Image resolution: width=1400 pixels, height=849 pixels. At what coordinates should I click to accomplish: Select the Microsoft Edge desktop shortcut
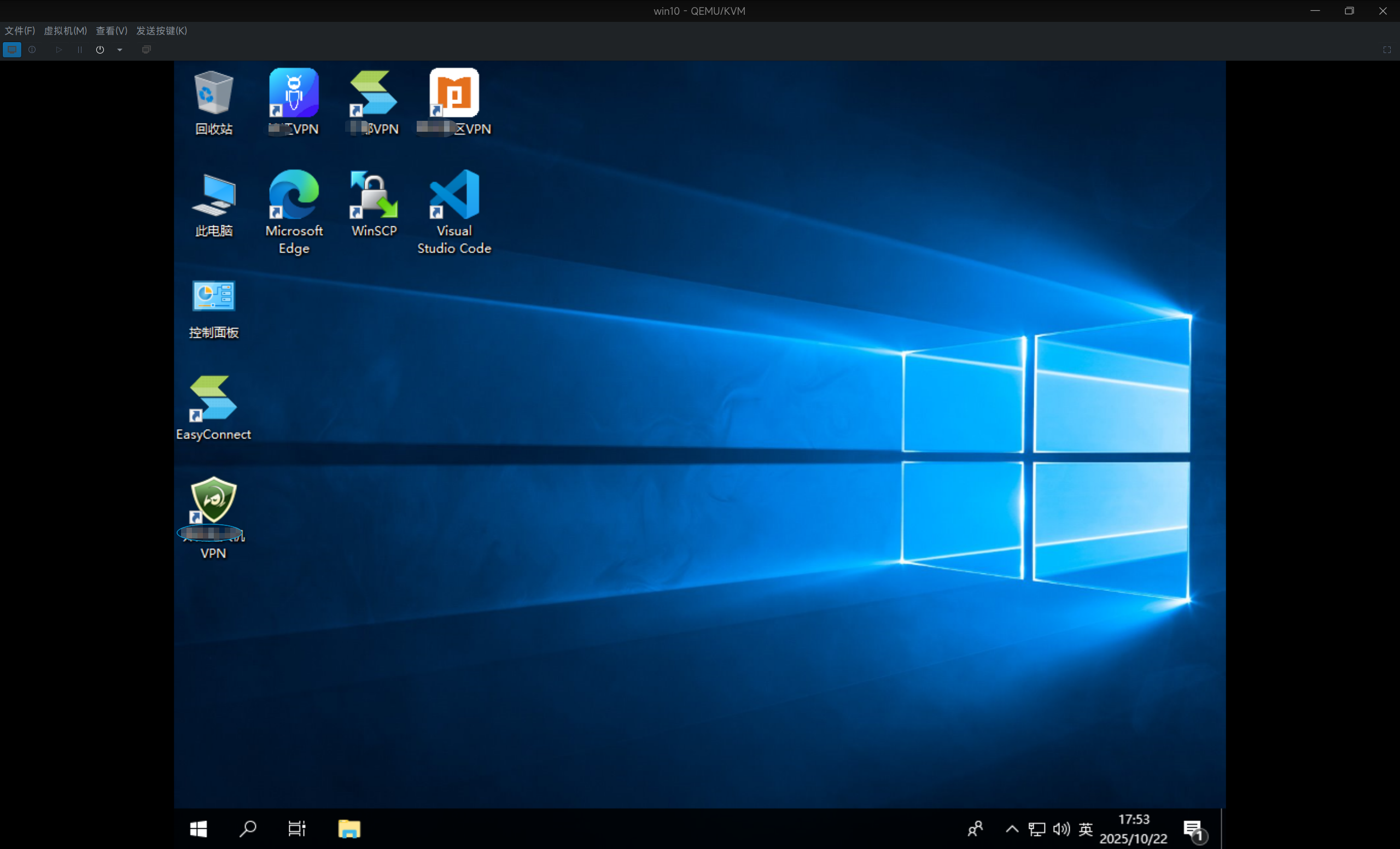pos(294,213)
